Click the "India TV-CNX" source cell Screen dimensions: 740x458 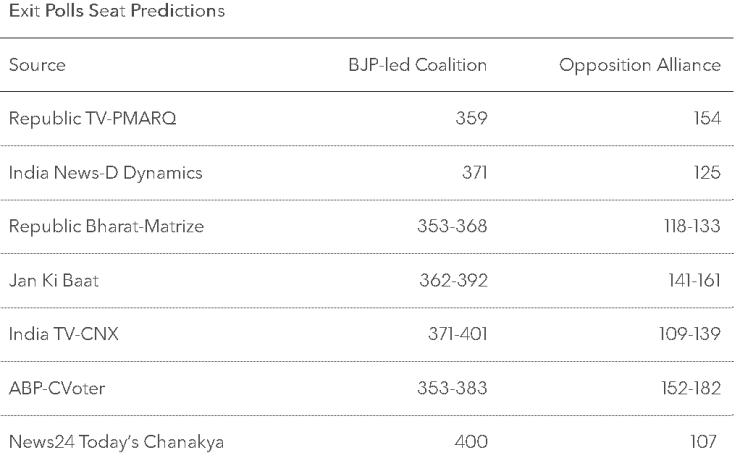(x=64, y=335)
